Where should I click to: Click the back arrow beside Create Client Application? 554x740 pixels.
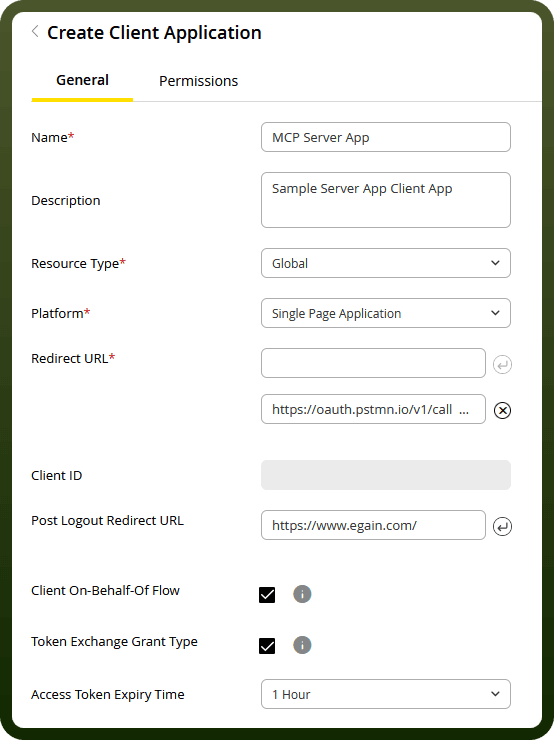[x=35, y=32]
